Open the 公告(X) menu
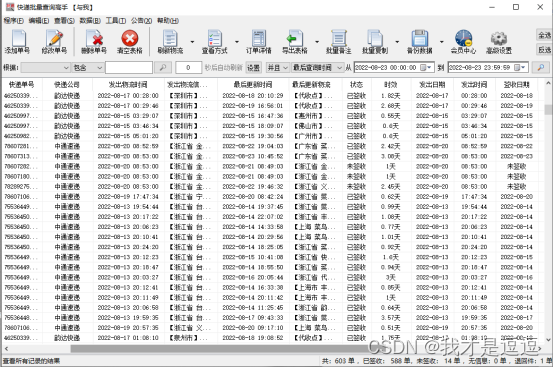Screen dimensions: 554x367 tap(141, 21)
